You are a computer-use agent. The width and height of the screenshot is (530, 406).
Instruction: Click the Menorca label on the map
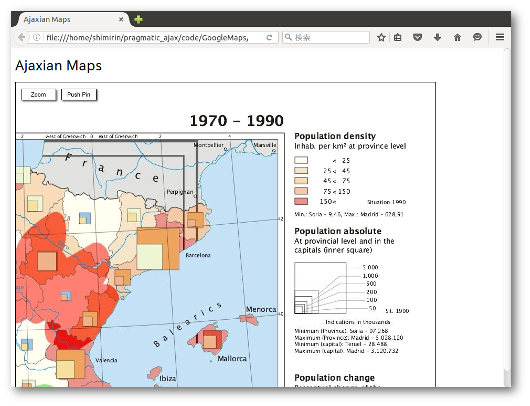(x=261, y=309)
